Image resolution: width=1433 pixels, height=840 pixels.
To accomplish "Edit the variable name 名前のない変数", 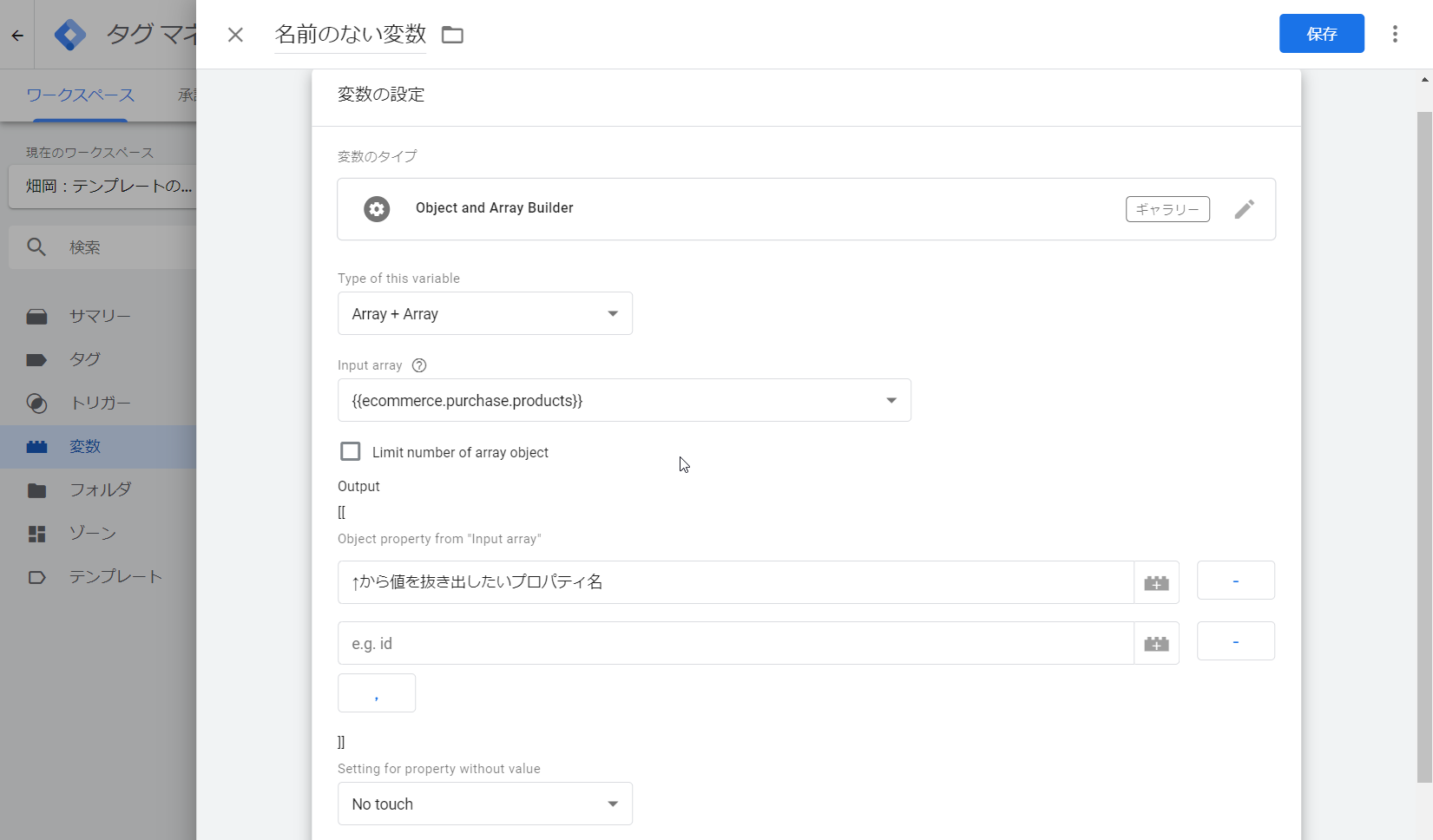I will (350, 34).
